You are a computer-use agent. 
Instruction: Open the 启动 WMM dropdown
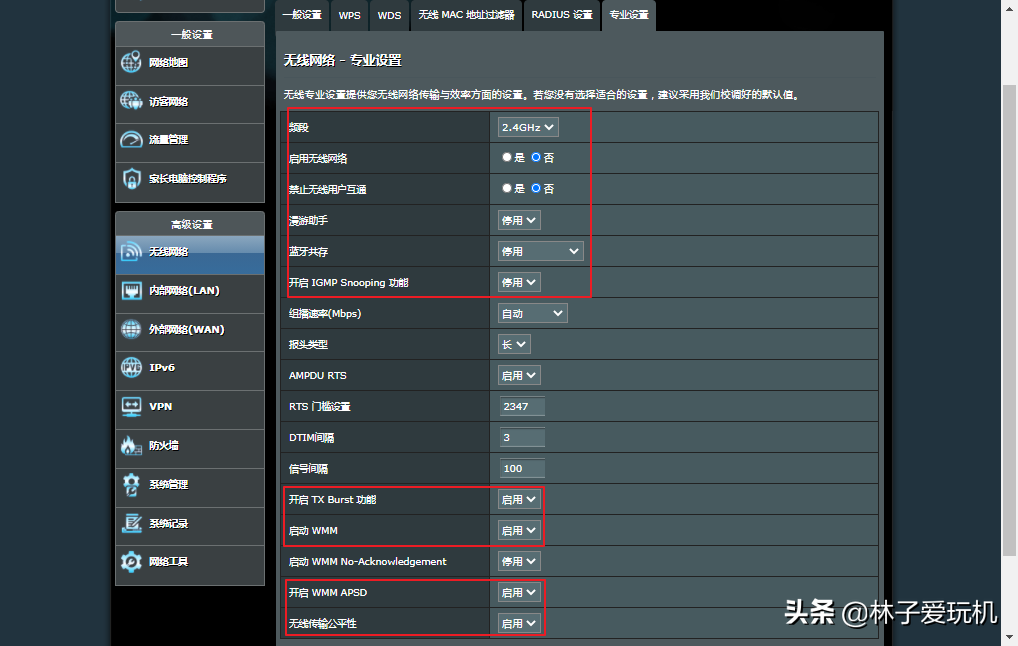519,530
